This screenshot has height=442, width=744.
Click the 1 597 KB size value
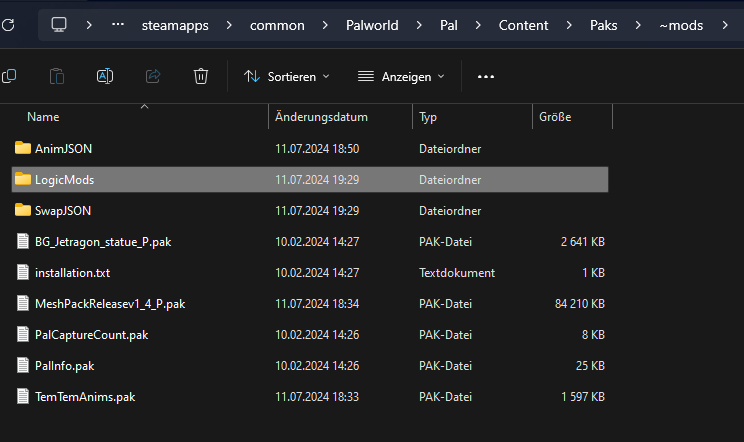[x=583, y=396]
